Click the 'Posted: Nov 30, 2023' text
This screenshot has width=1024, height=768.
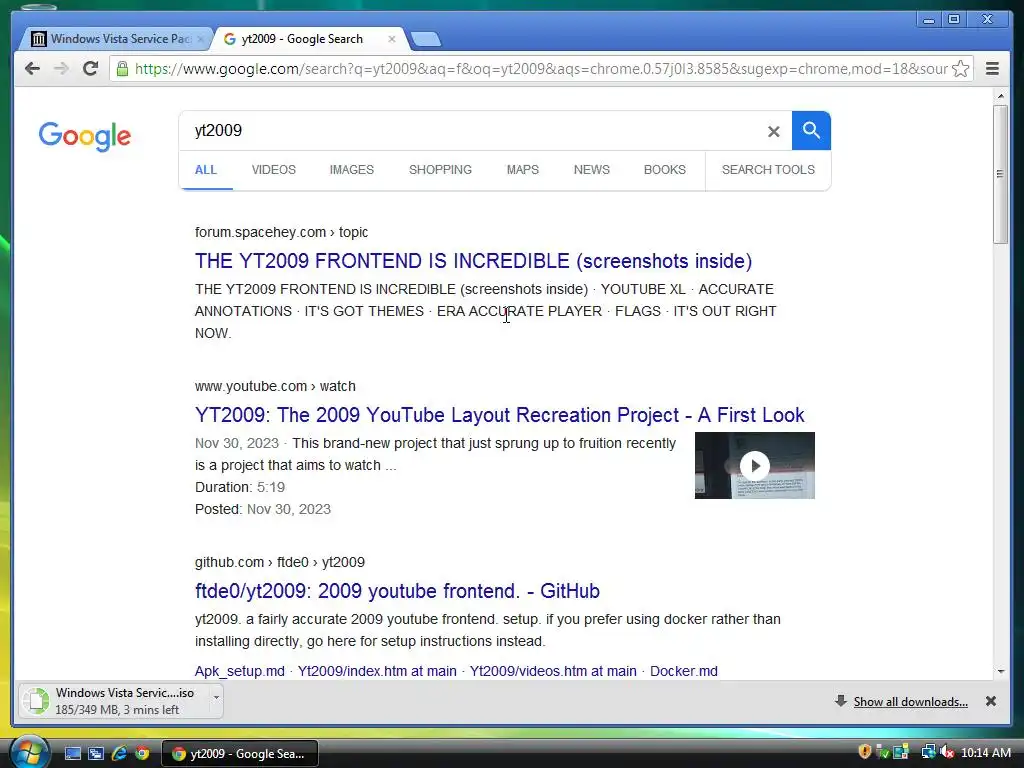[263, 509]
